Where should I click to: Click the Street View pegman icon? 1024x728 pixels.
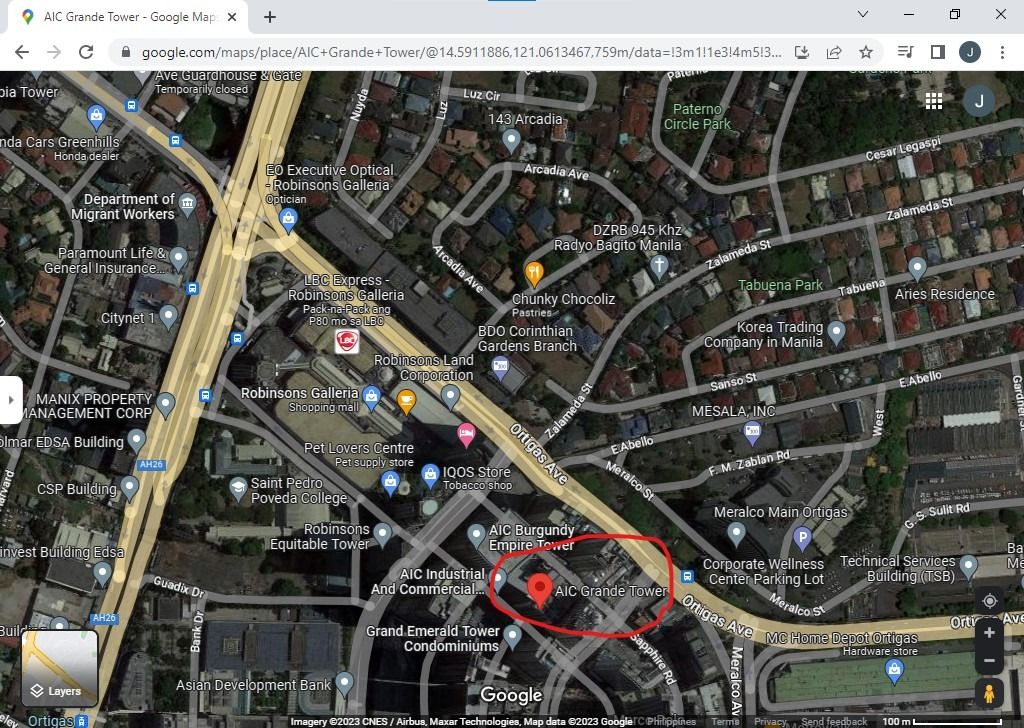(988, 692)
